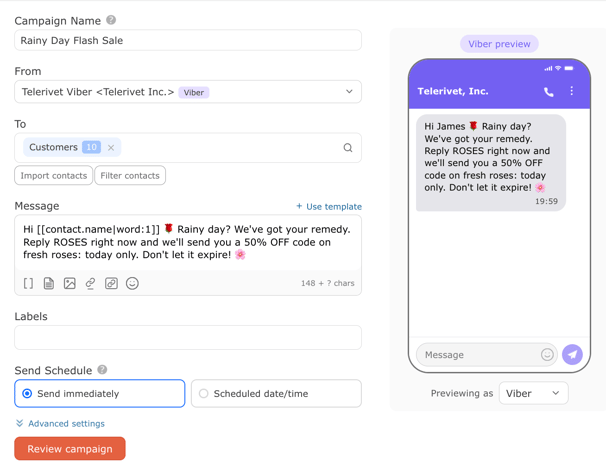Click the 'Previewing as' label
The image size is (606, 470).
pyautogui.click(x=462, y=393)
